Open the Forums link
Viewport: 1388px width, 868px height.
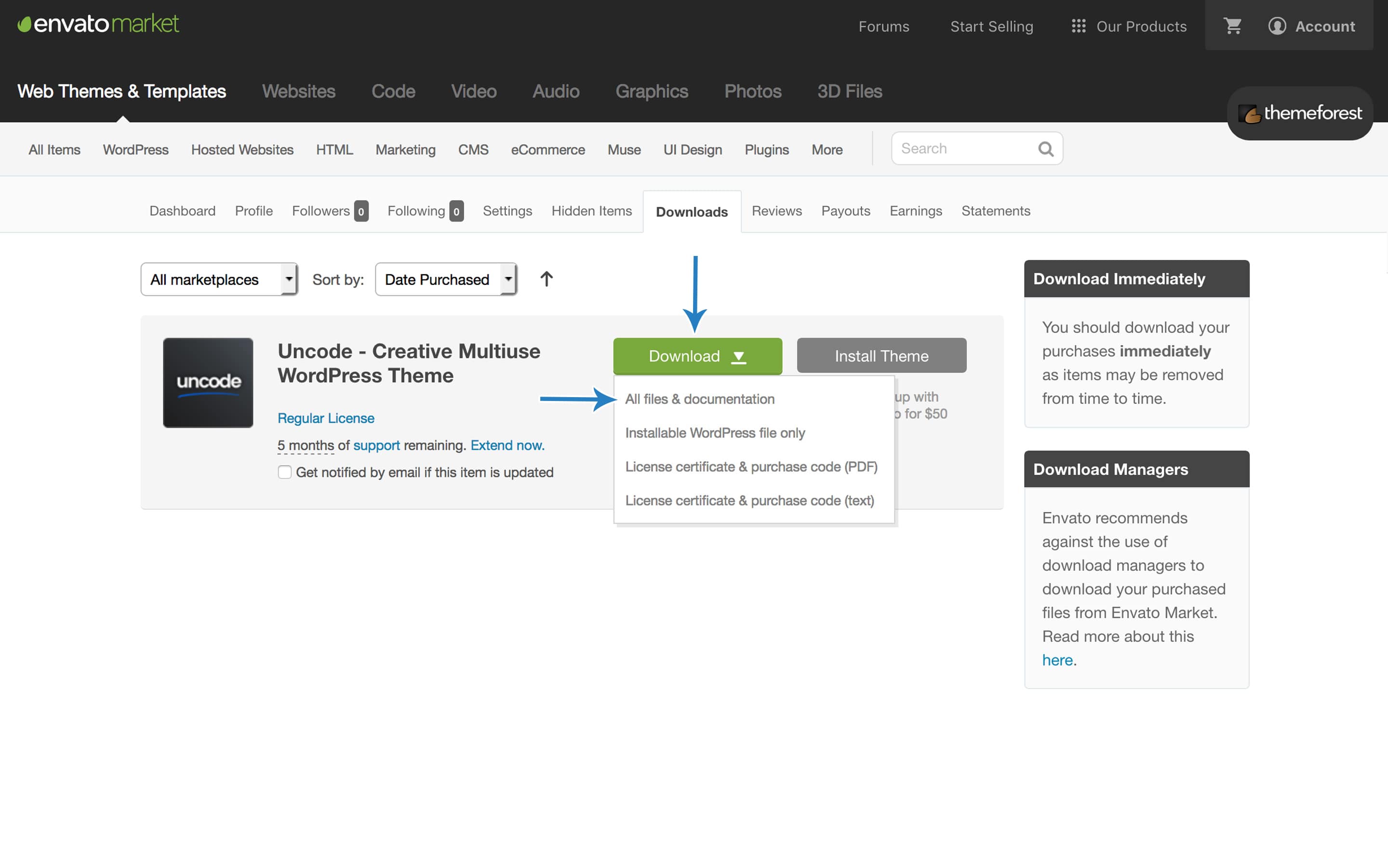pyautogui.click(x=883, y=27)
